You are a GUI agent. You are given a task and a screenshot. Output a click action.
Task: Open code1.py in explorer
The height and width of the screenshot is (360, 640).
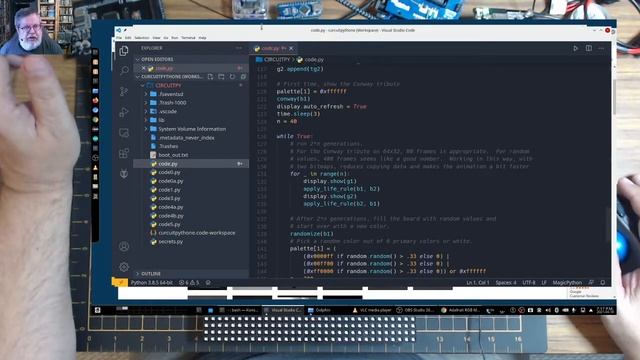[x=191, y=190]
